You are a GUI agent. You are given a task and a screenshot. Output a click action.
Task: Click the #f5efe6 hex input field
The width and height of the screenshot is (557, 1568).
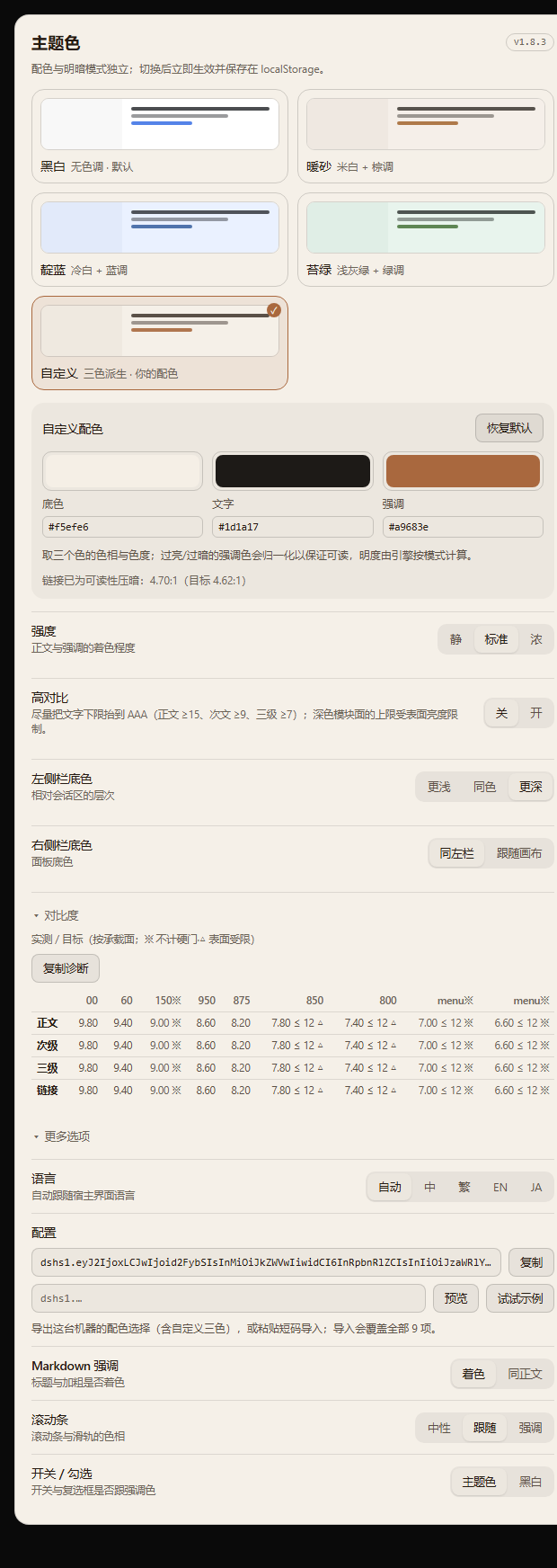[x=122, y=527]
